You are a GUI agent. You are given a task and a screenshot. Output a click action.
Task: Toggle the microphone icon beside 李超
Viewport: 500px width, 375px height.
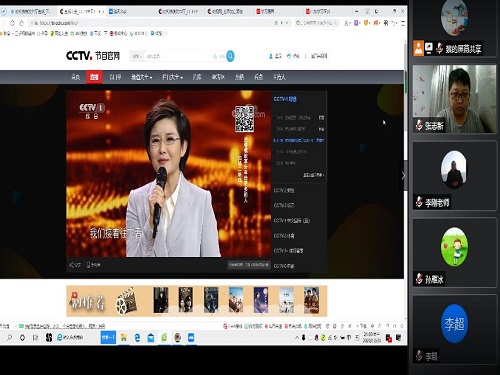[419, 356]
